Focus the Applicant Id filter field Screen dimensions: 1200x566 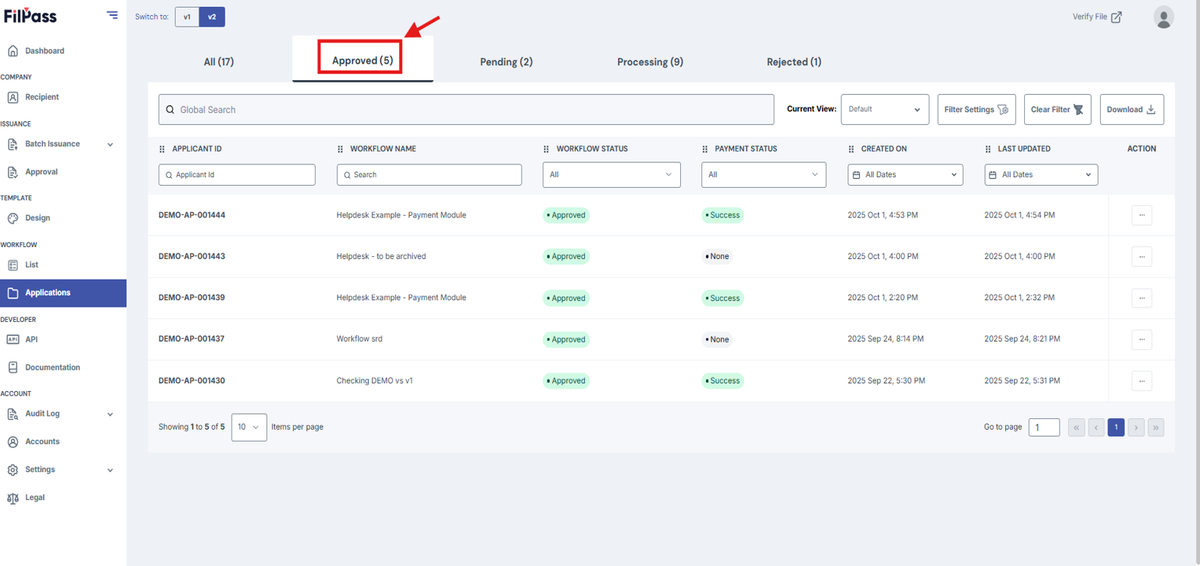pyautogui.click(x=237, y=174)
